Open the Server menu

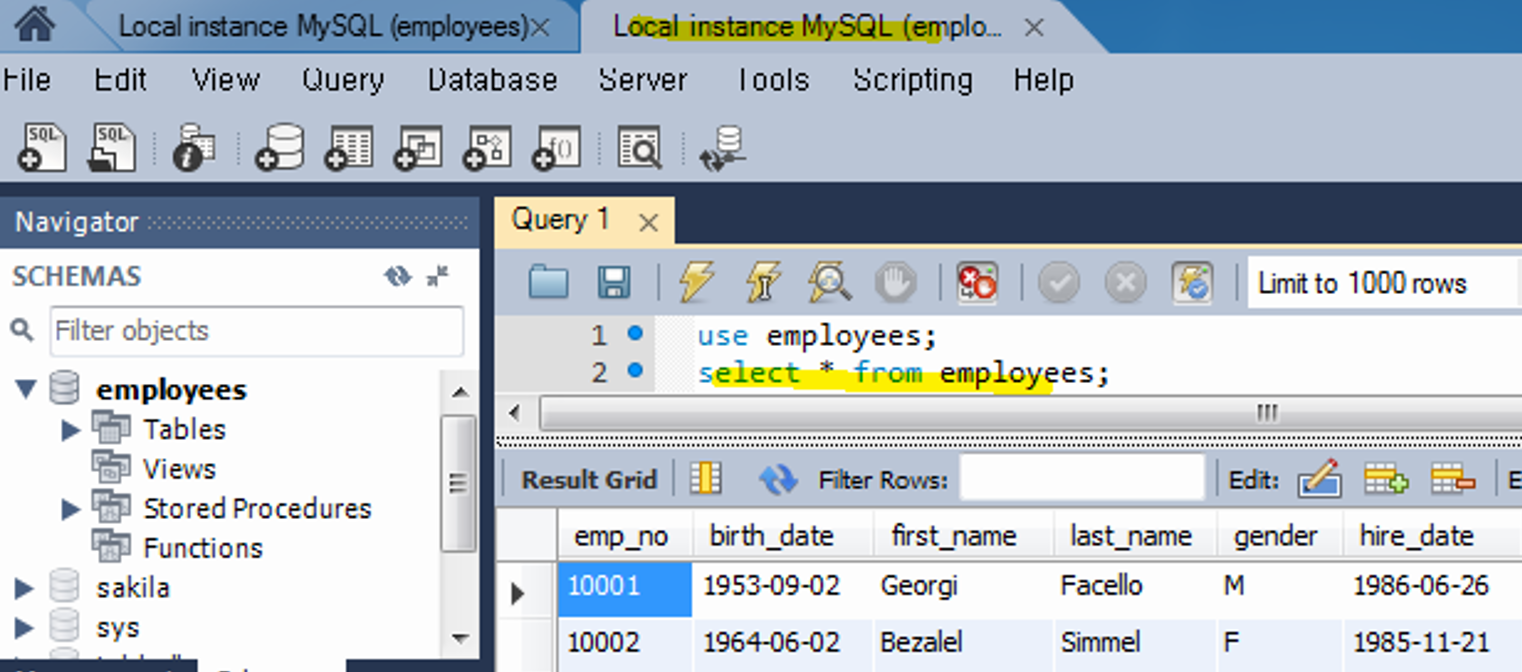(x=642, y=79)
